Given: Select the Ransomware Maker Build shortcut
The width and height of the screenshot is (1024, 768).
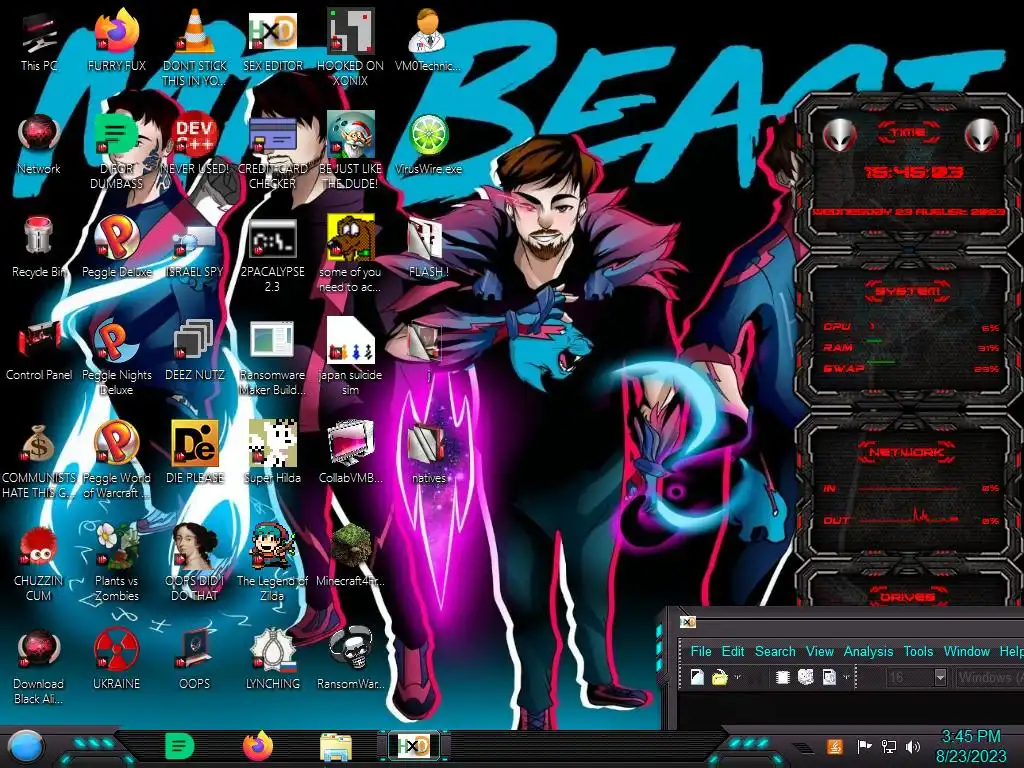Looking at the screenshot, I should 272,358.
